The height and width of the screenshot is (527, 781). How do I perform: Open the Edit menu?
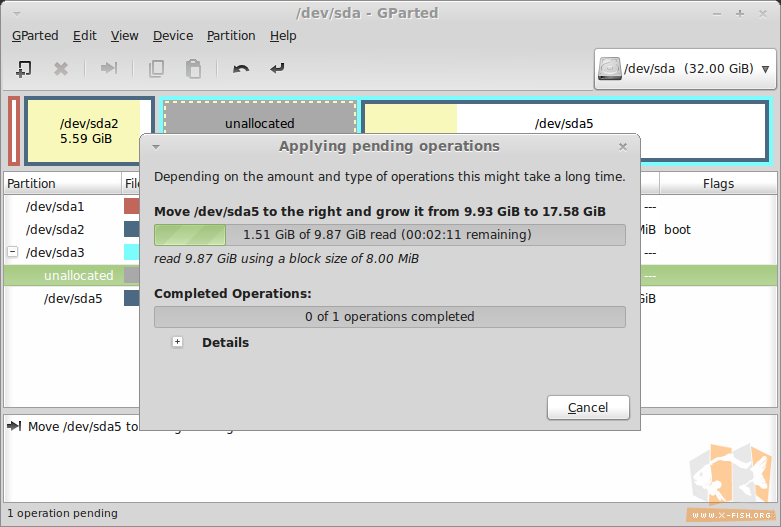[85, 36]
